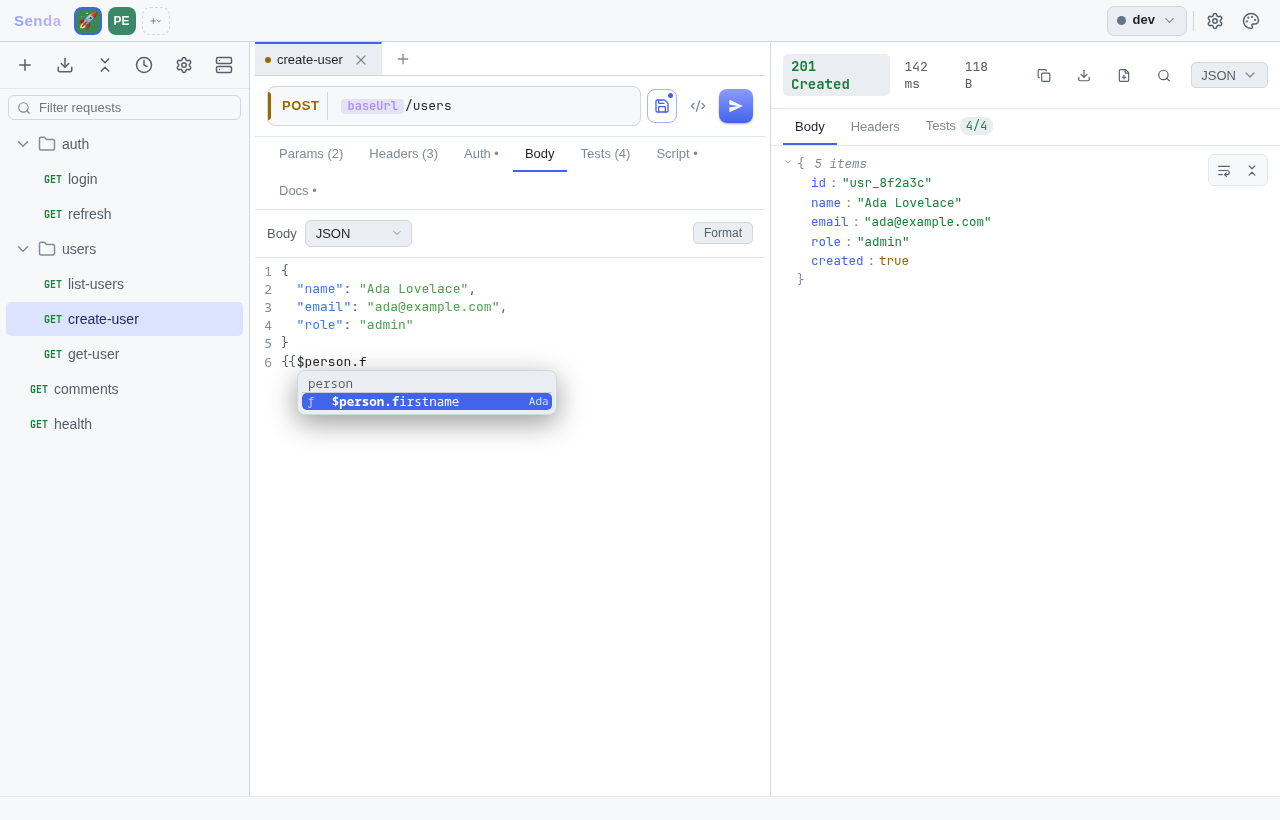Open the server/environments icon in sidebar
The height and width of the screenshot is (820, 1280).
point(224,65)
